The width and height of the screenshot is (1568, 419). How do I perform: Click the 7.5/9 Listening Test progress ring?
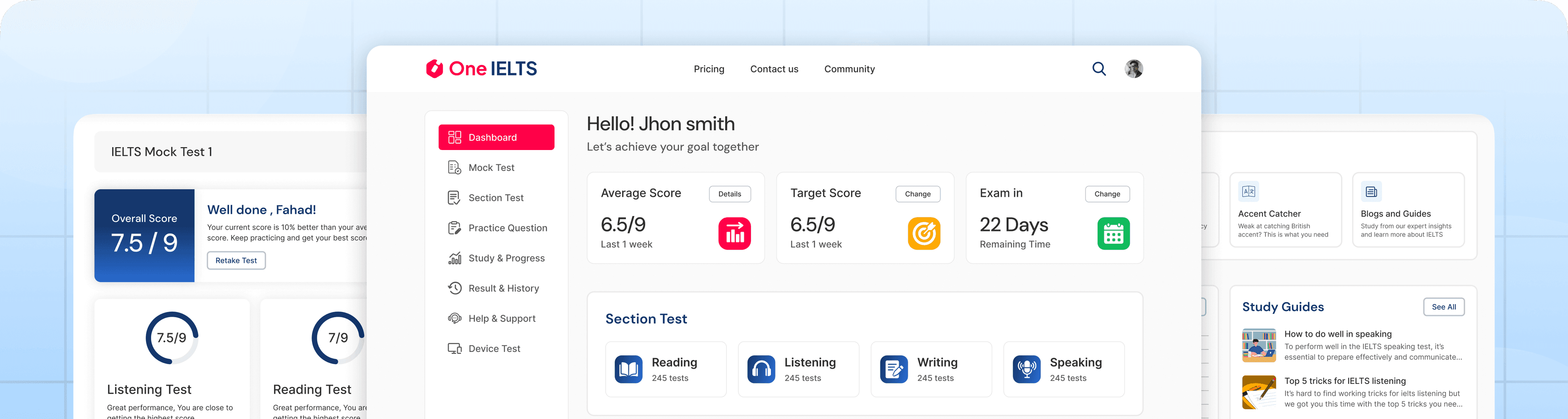click(x=171, y=338)
